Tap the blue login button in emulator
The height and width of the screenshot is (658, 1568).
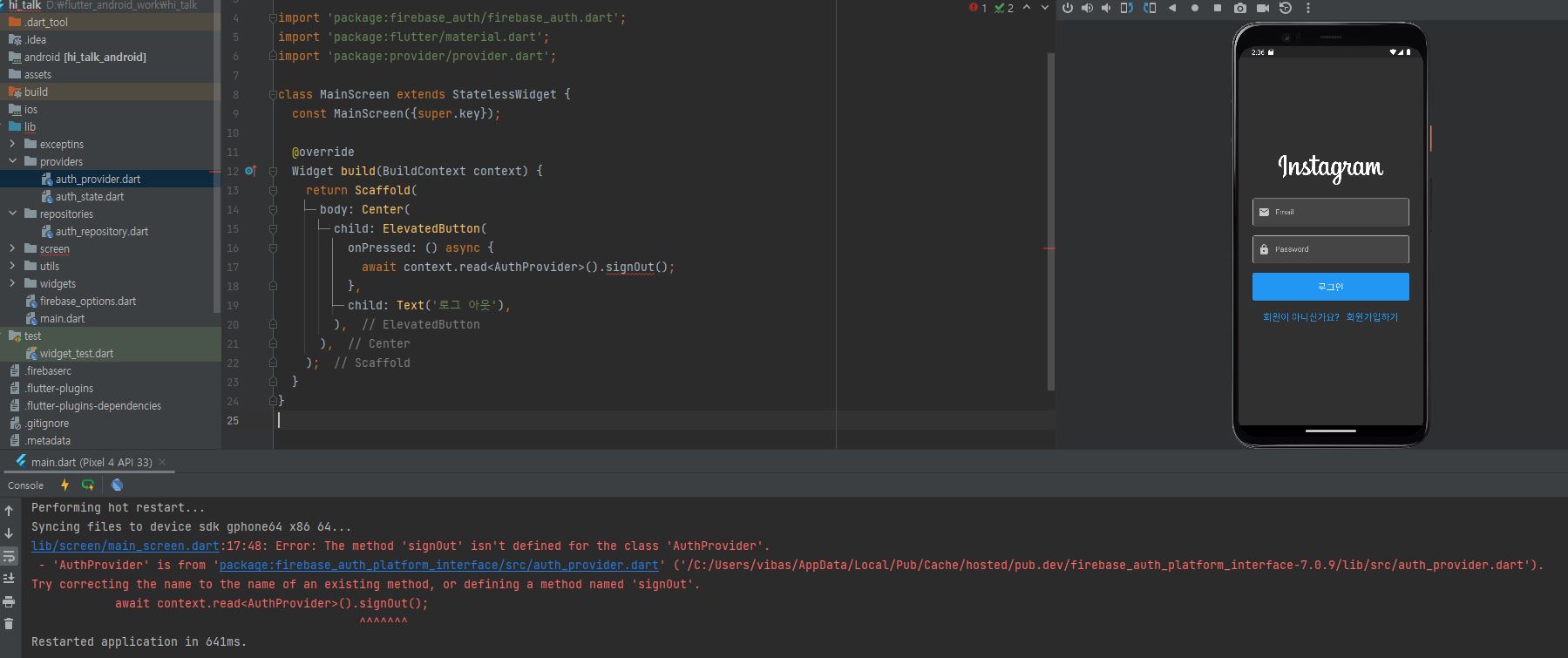pyautogui.click(x=1330, y=287)
